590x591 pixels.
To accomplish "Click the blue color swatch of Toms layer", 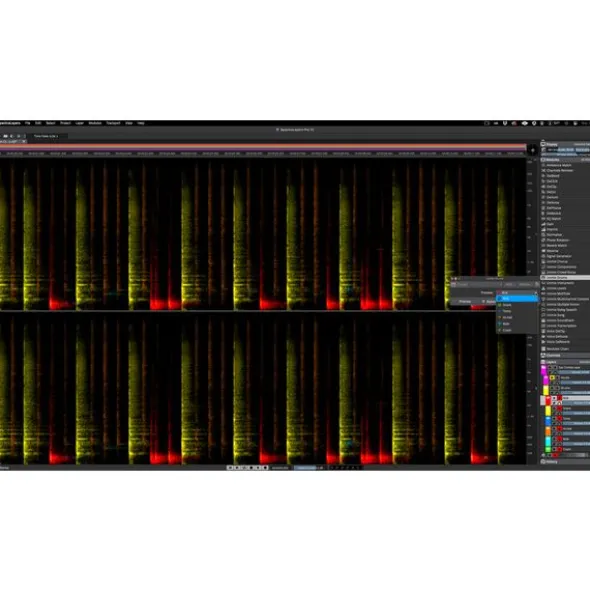I will click(x=548, y=421).
